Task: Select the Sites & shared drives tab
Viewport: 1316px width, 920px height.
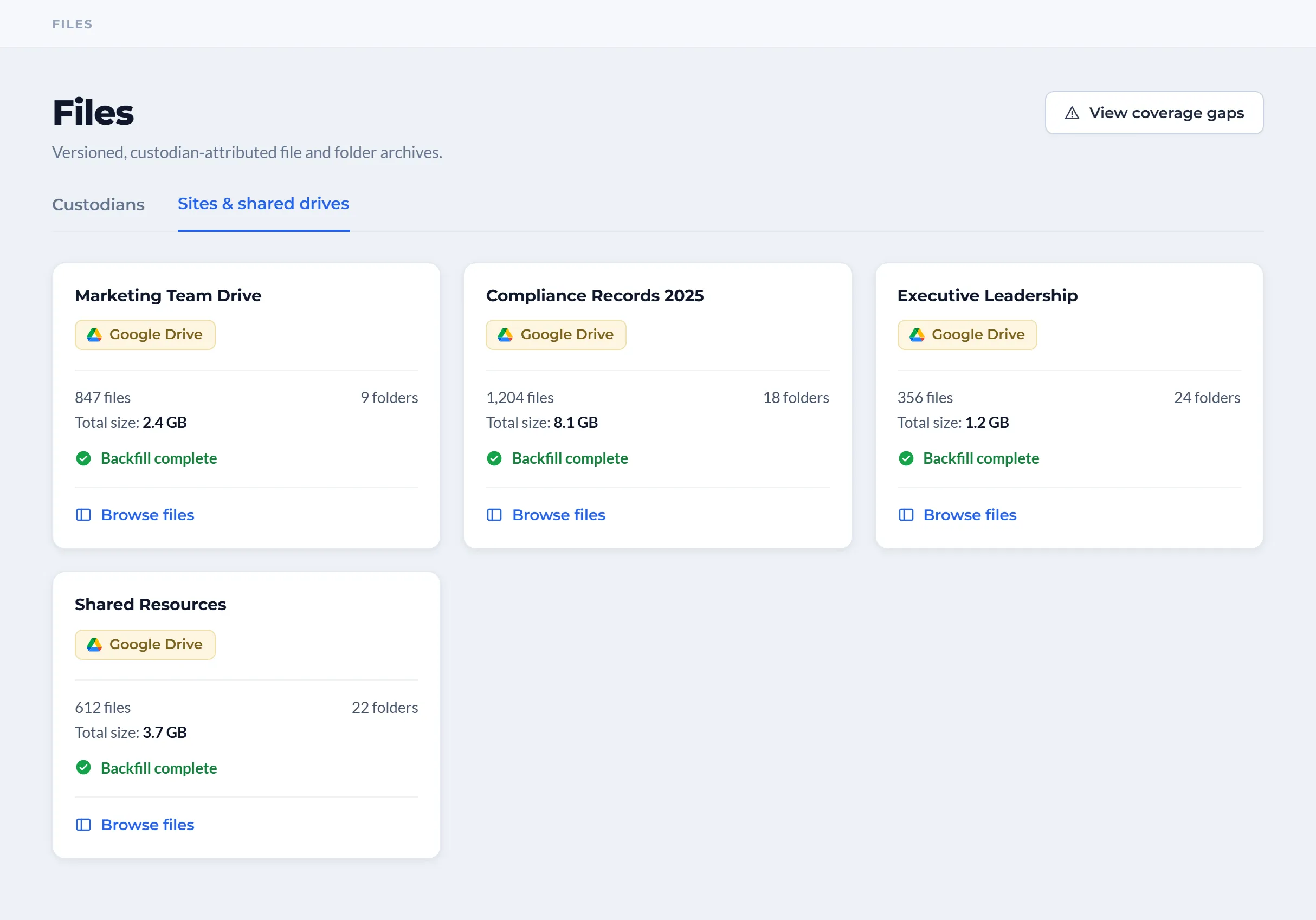Action: pos(263,203)
